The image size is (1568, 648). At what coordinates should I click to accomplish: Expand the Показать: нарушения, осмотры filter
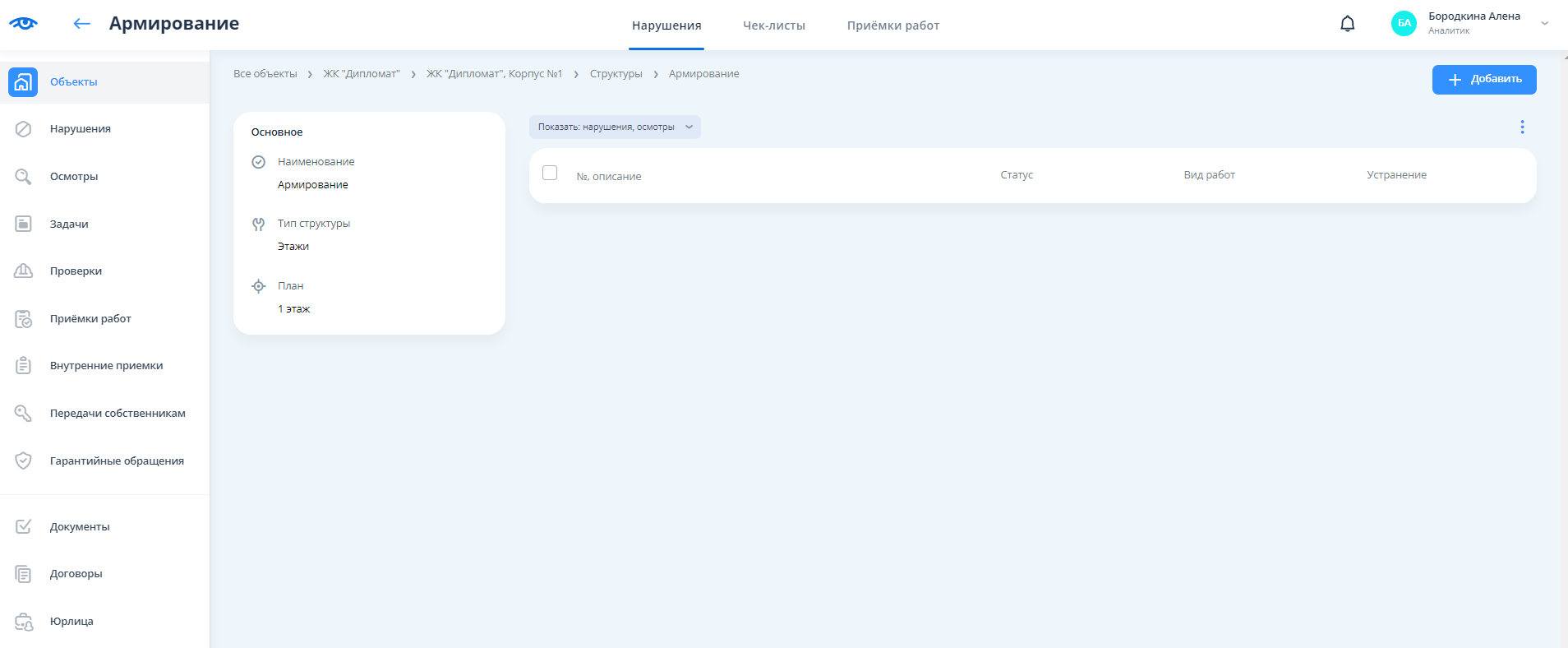tap(615, 127)
